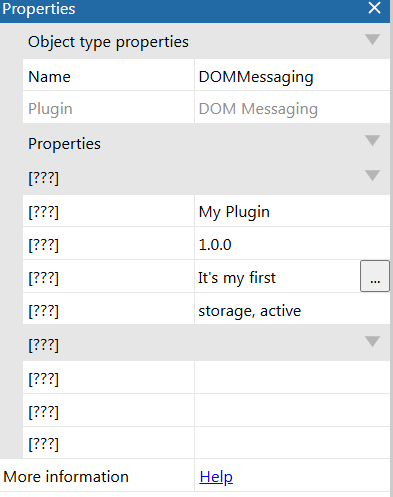The width and height of the screenshot is (393, 497).
Task: Collapse the second [???] group arrow
Action: [372, 342]
